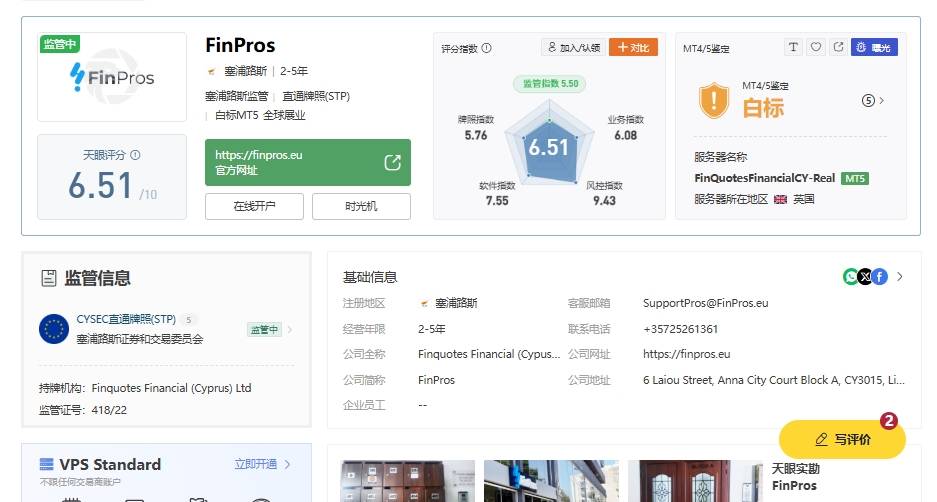Open the 评分指数 info icon
Screen dimensions: 937x502
[x=486, y=48]
